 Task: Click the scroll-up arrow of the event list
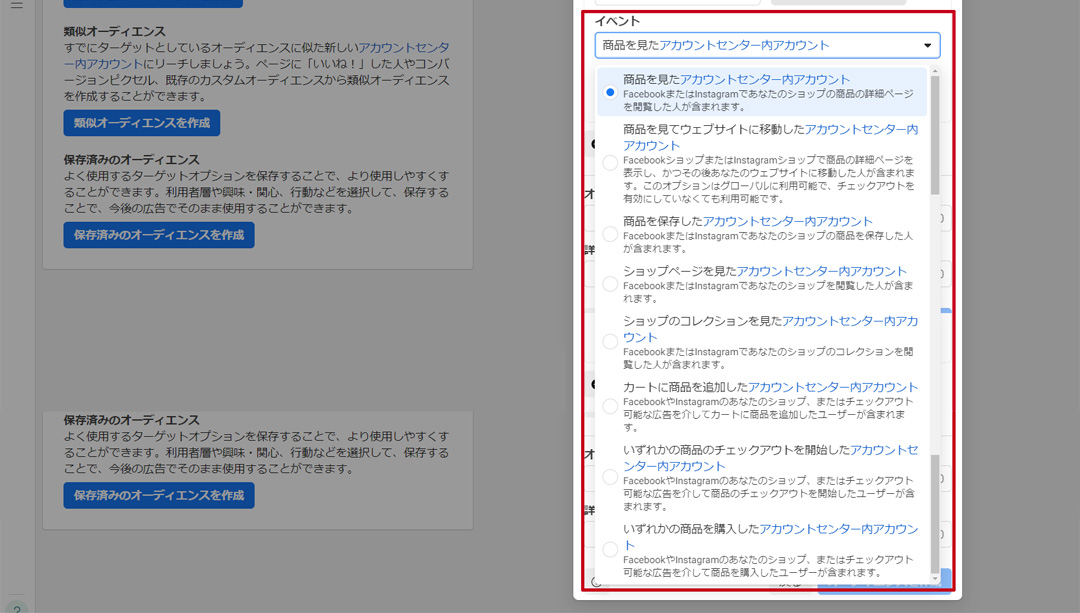[x=935, y=71]
